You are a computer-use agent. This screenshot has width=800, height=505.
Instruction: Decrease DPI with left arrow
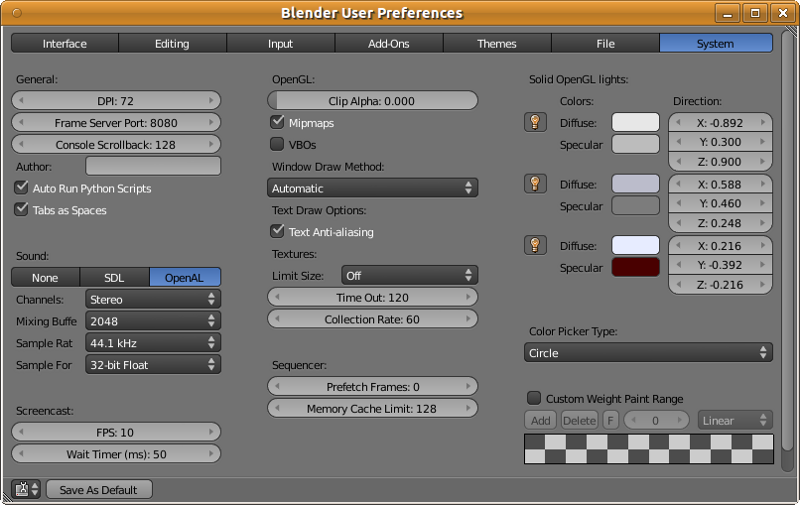coord(21,100)
